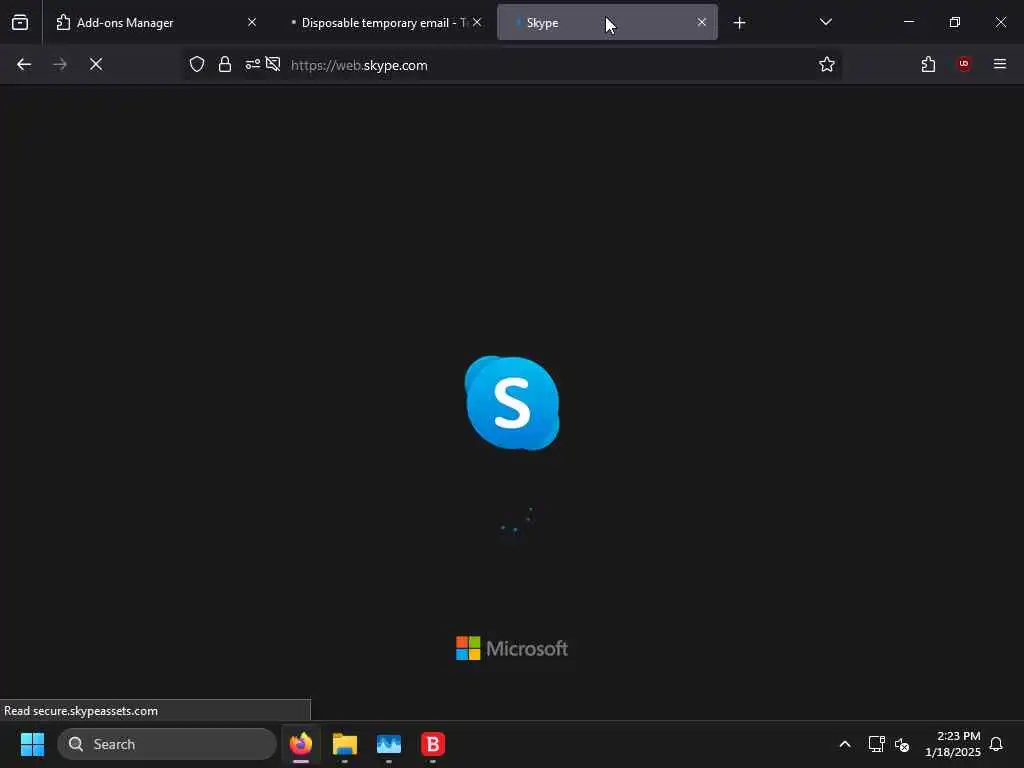This screenshot has height=768, width=1024.
Task: Select the Skype tab
Action: click(x=607, y=23)
